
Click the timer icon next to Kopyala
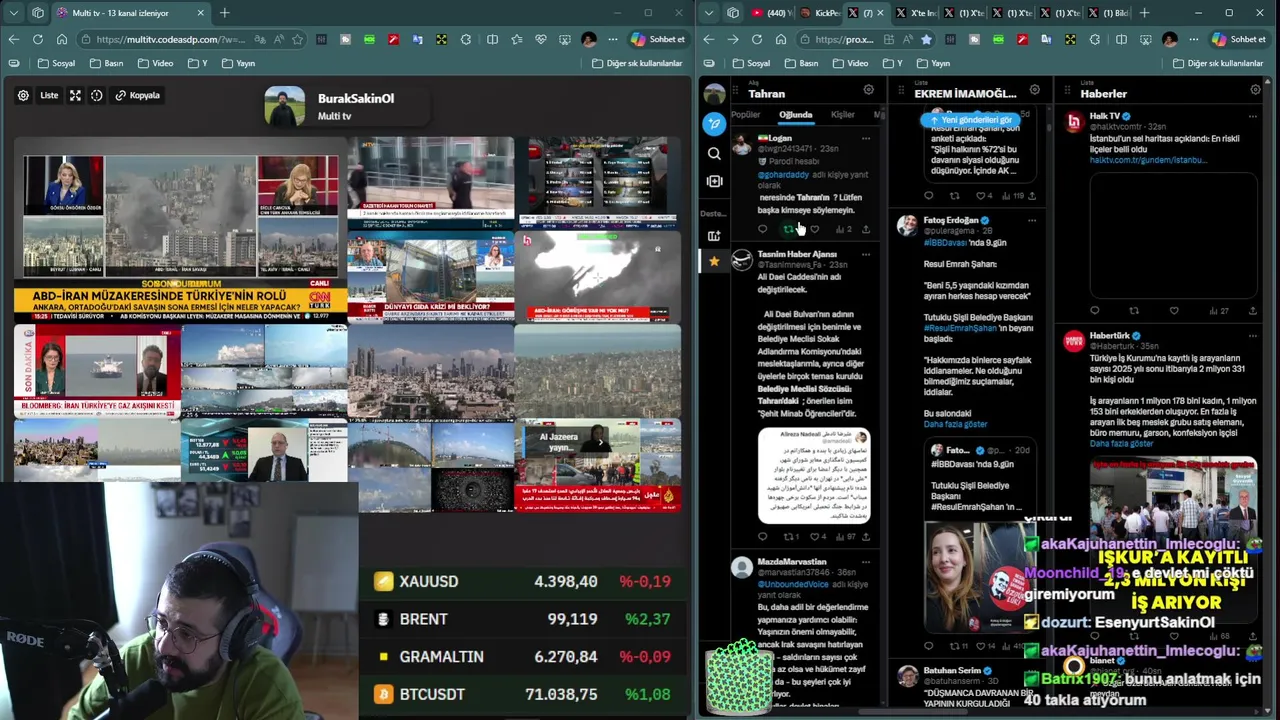tap(97, 95)
